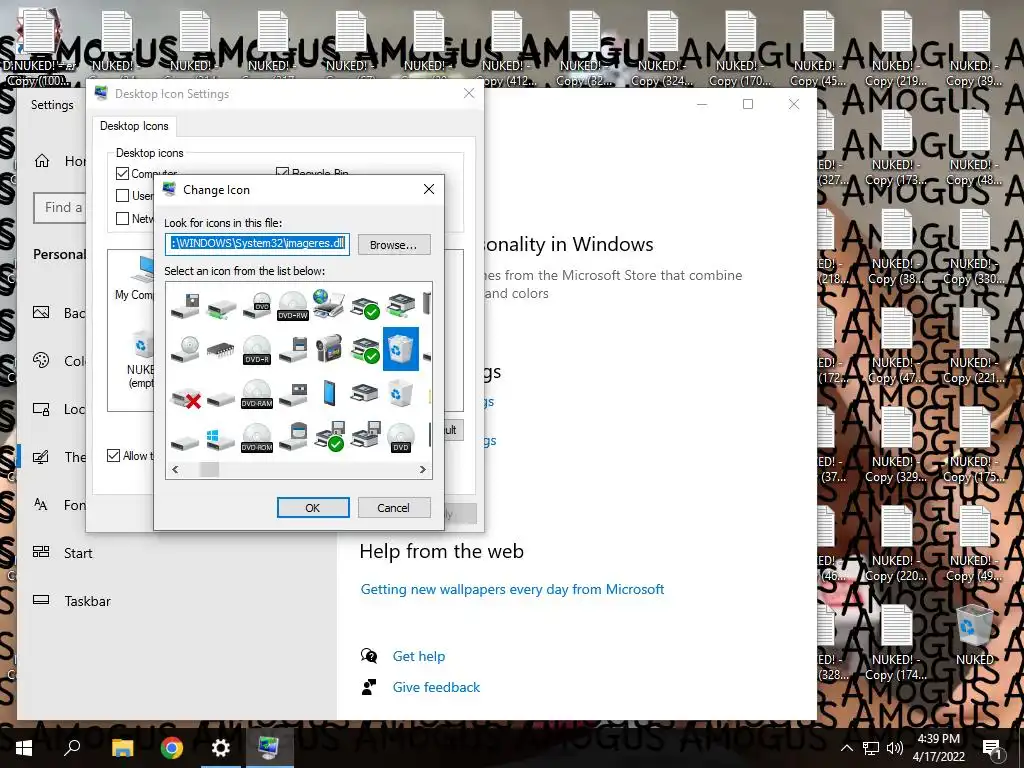Select the full recycle bin icon
This screenshot has height=768, width=1024.
400,349
